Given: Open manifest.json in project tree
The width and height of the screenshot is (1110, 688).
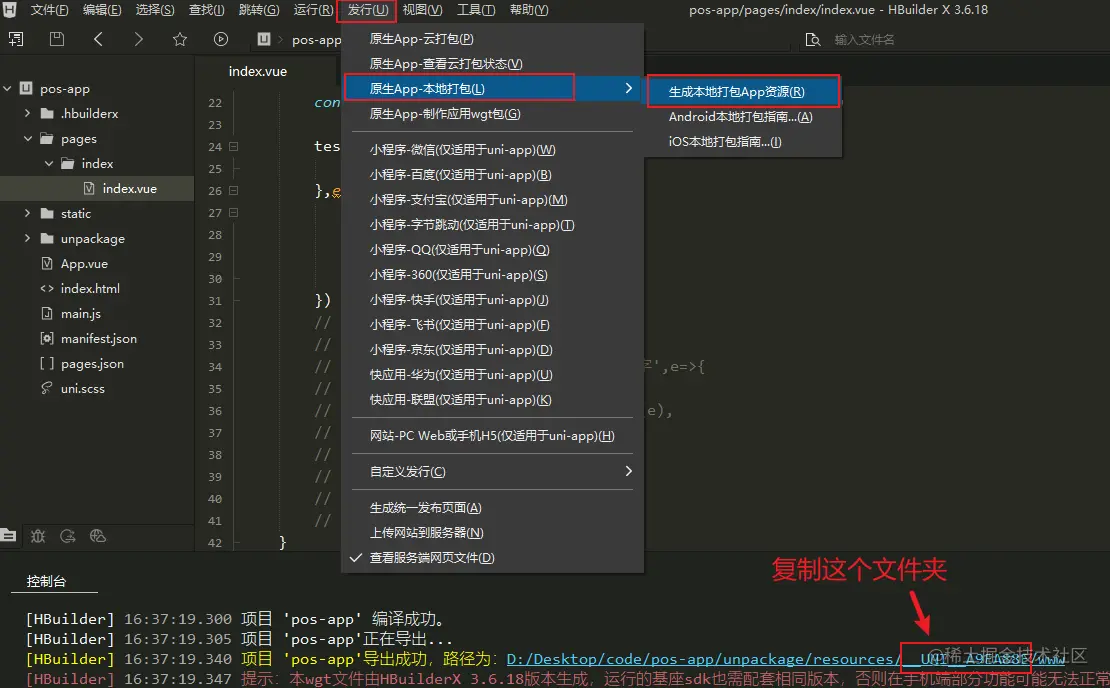Looking at the screenshot, I should 98,339.
